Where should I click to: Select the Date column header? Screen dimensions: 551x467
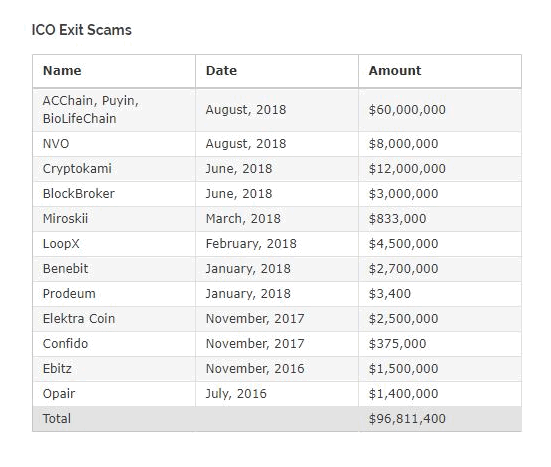(221, 71)
